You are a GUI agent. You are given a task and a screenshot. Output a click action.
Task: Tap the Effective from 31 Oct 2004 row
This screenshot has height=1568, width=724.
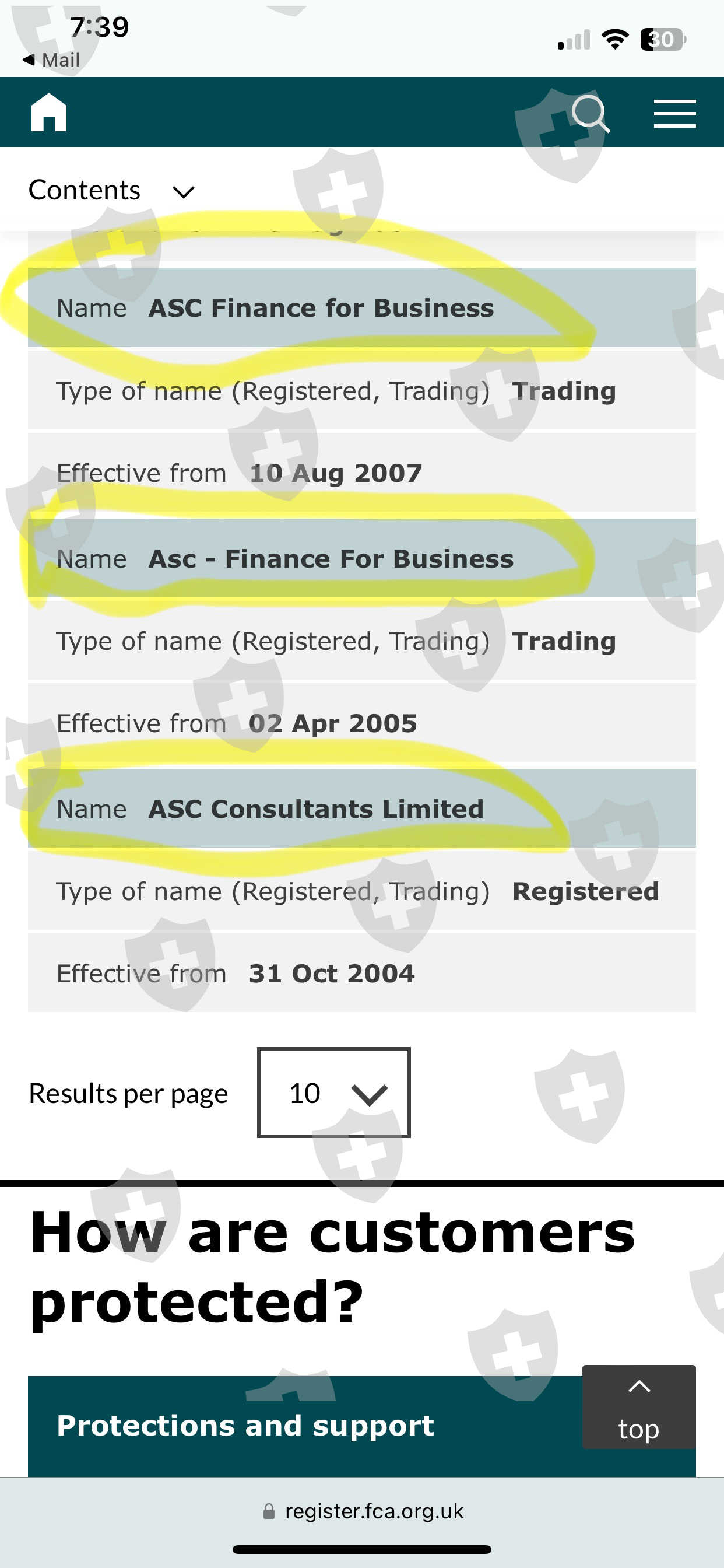coord(361,974)
